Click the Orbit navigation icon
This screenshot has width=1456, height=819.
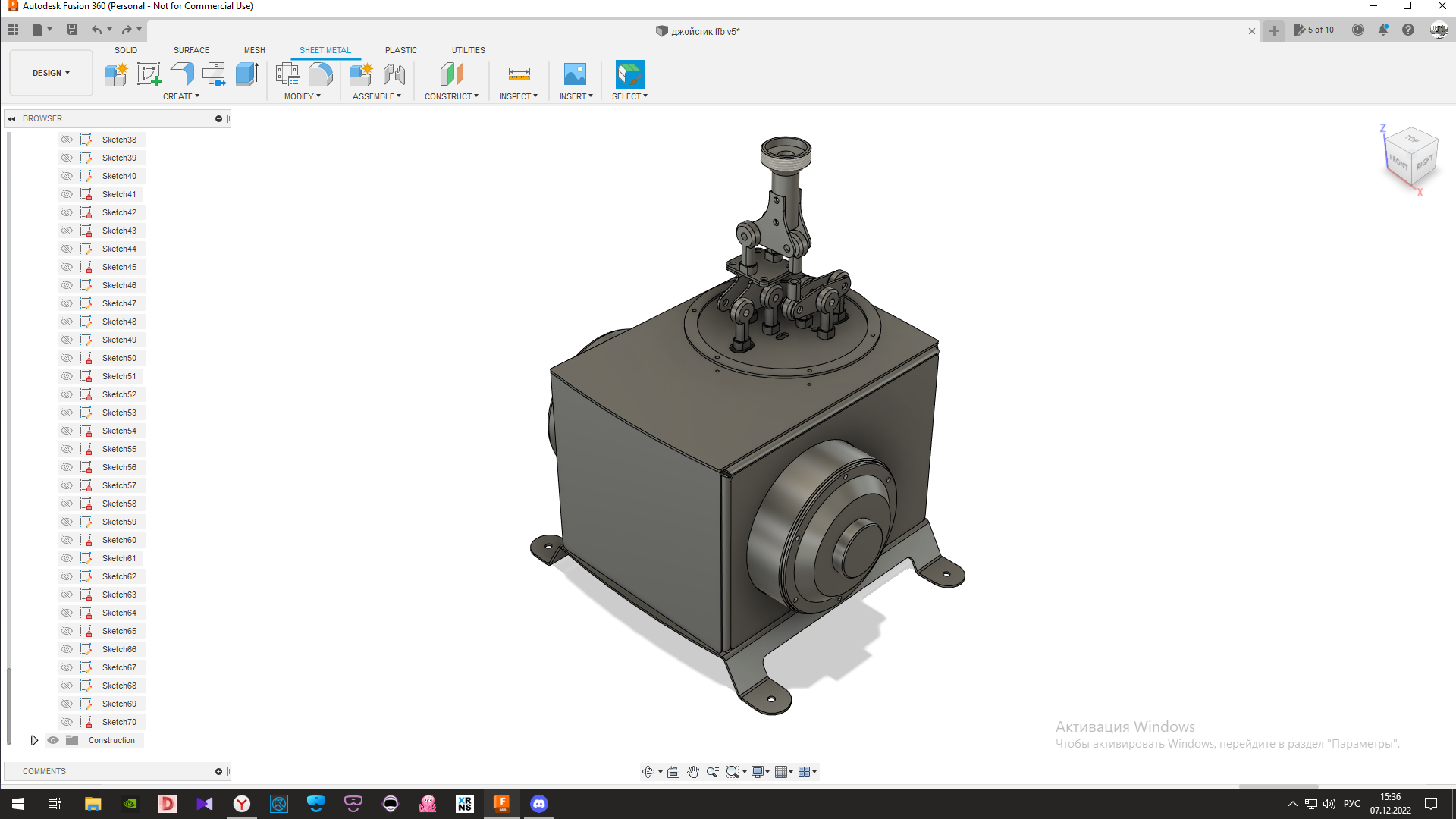coord(648,772)
